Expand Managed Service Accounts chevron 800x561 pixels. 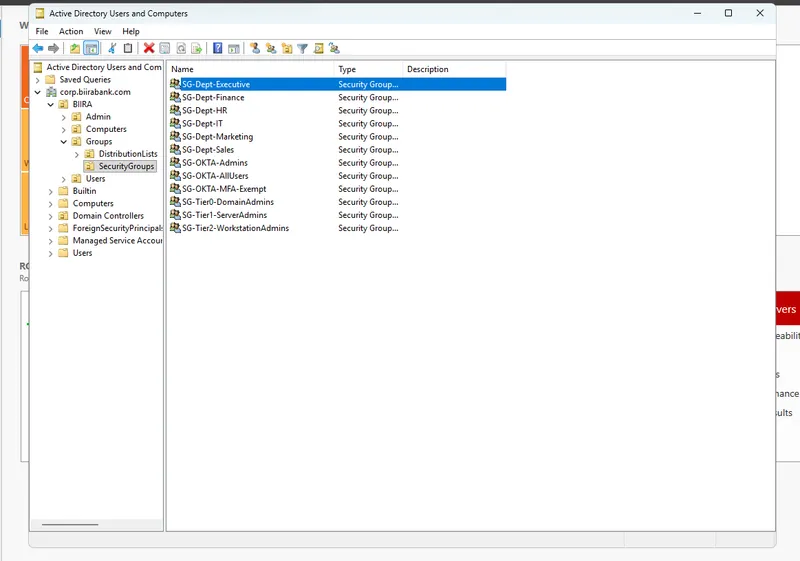point(51,241)
